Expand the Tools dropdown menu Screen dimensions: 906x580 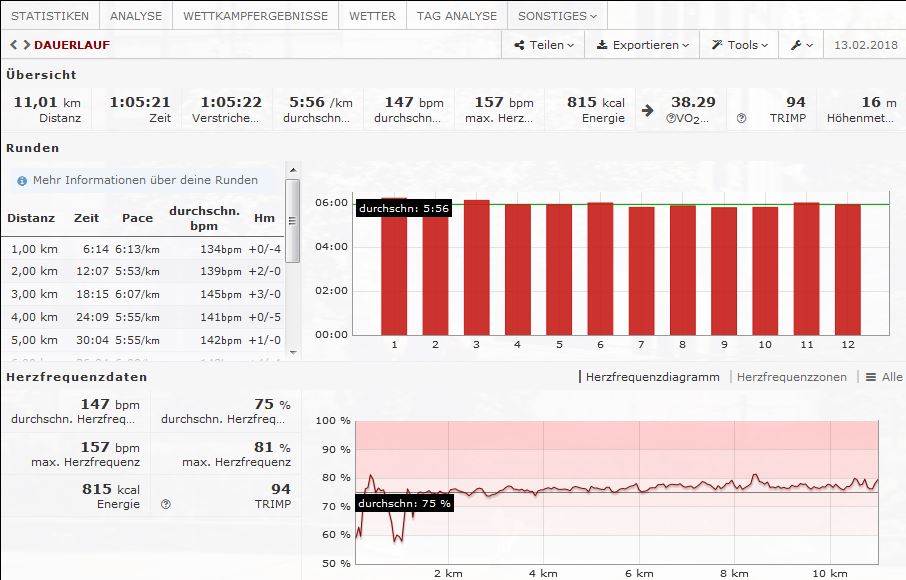click(x=740, y=45)
